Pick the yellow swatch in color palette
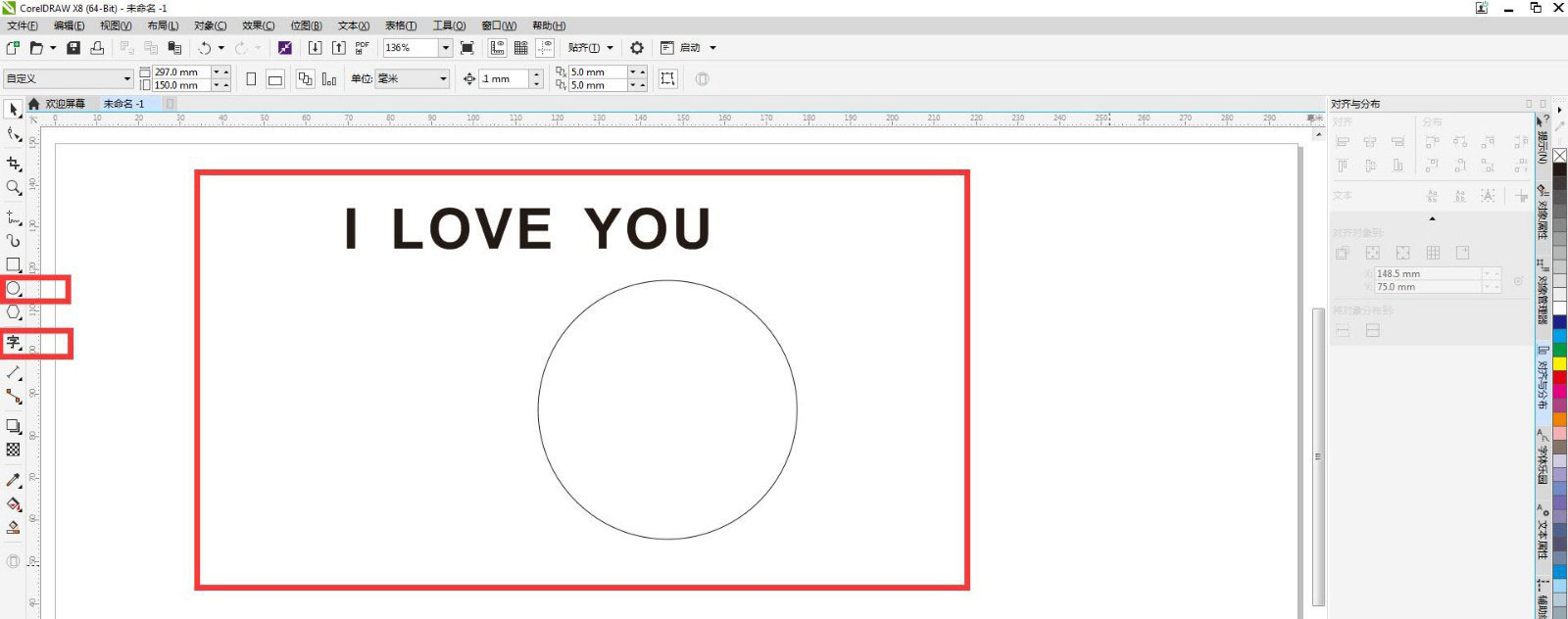 1559,363
